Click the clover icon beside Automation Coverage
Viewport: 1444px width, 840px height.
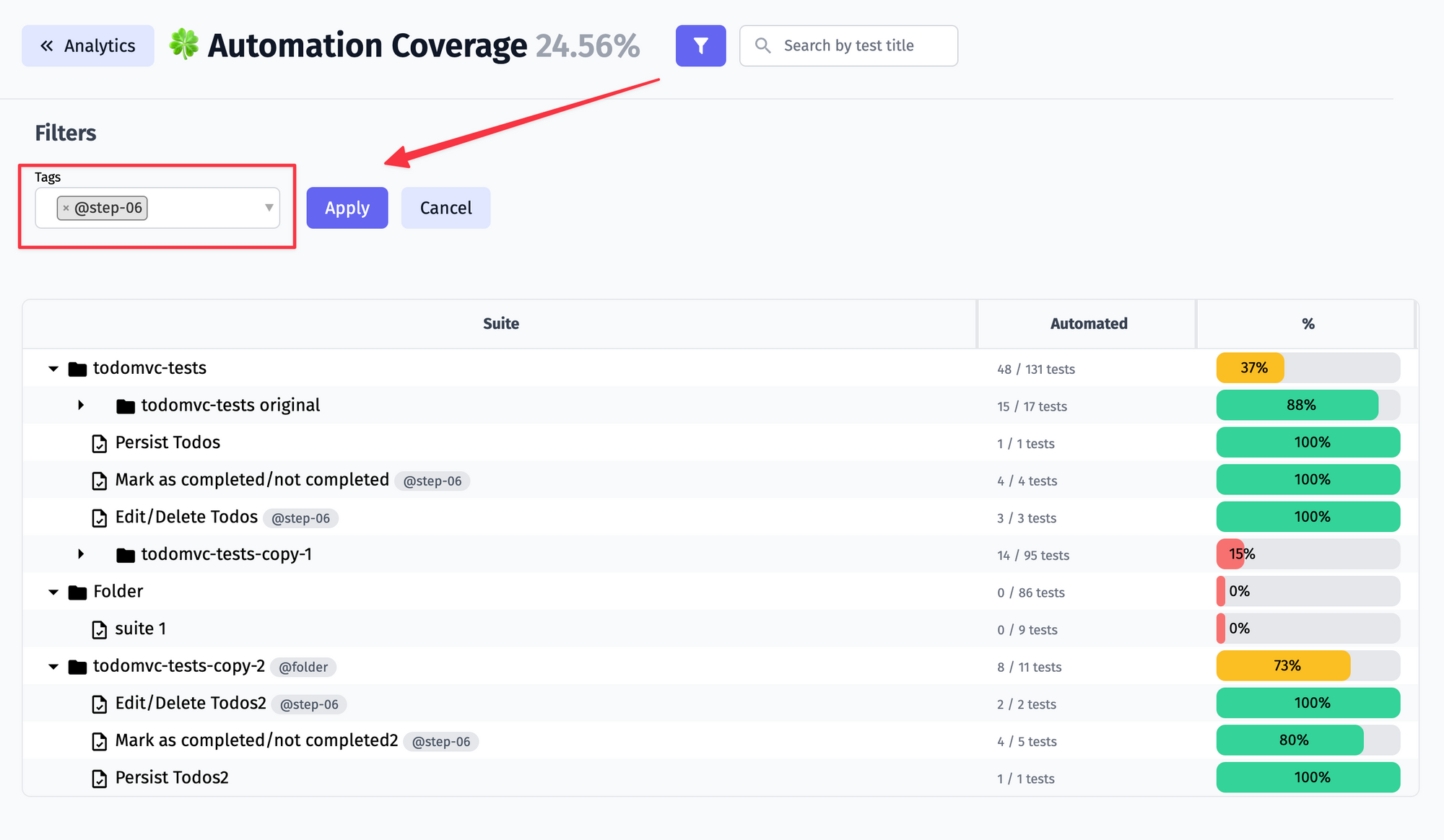(x=184, y=44)
